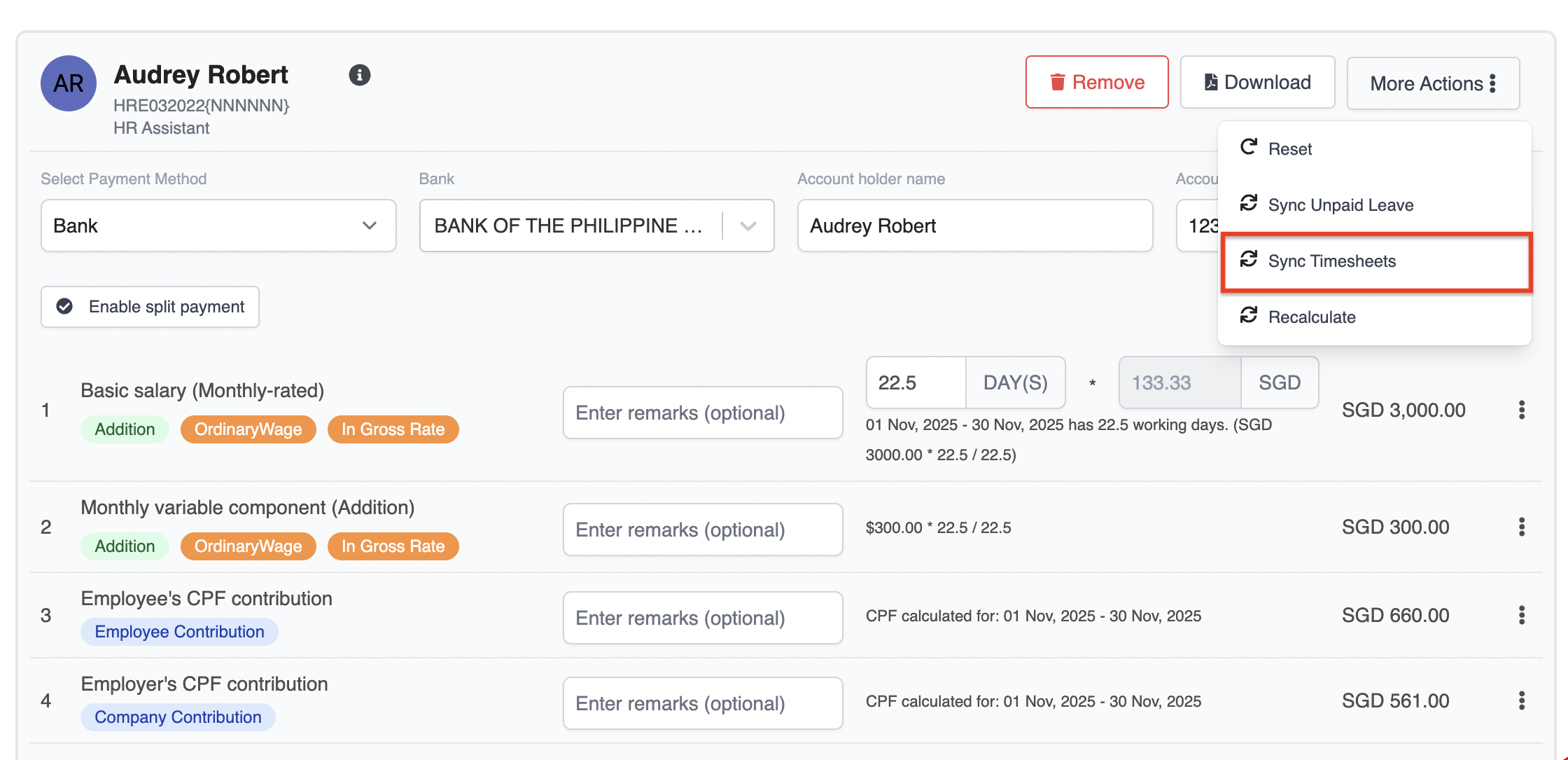The height and width of the screenshot is (760, 1568).
Task: Click remarks field for Basic salary
Action: (702, 413)
